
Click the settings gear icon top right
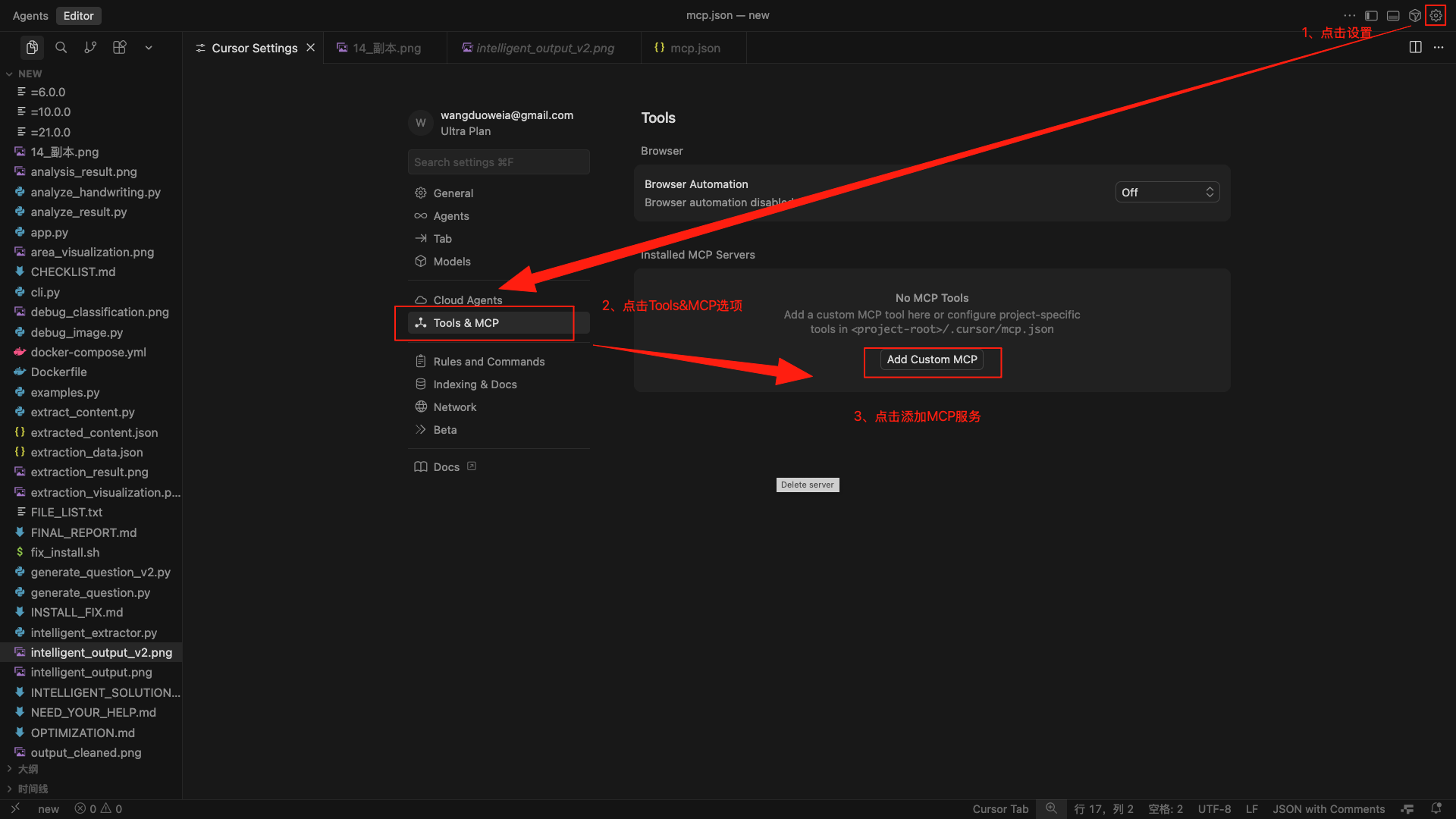click(x=1436, y=15)
